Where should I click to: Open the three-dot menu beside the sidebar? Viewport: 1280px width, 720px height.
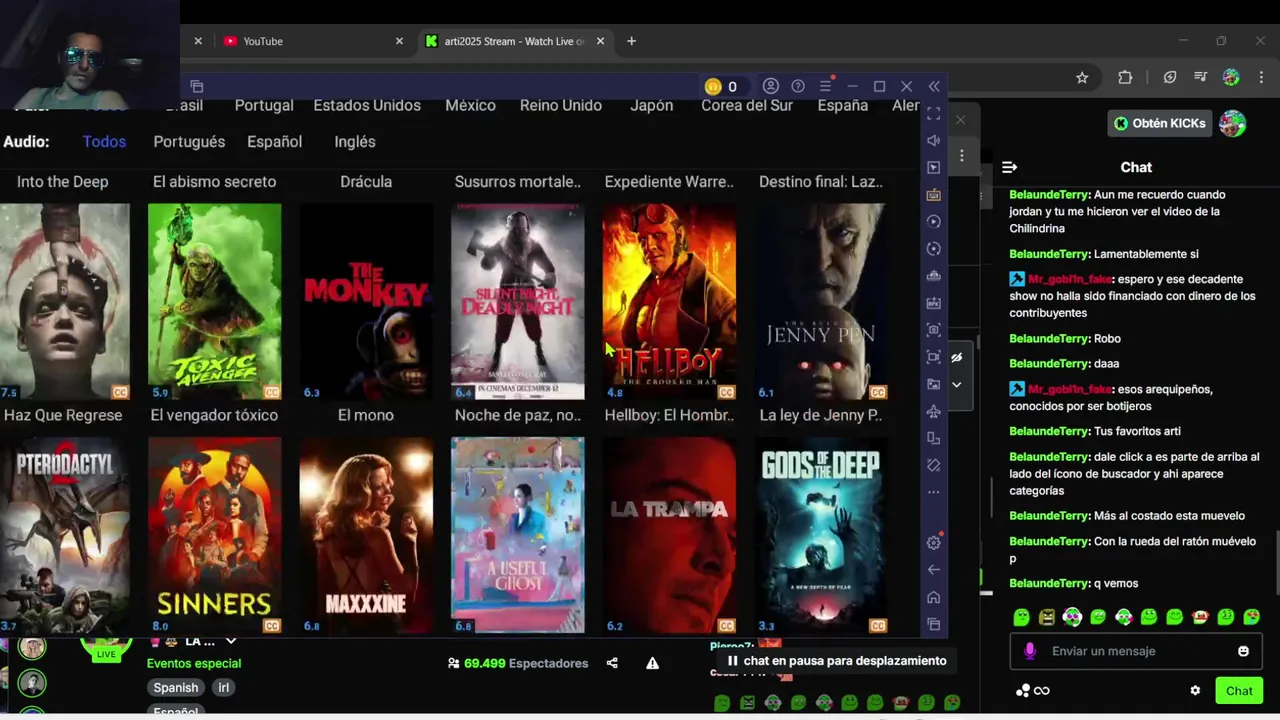coord(961,155)
